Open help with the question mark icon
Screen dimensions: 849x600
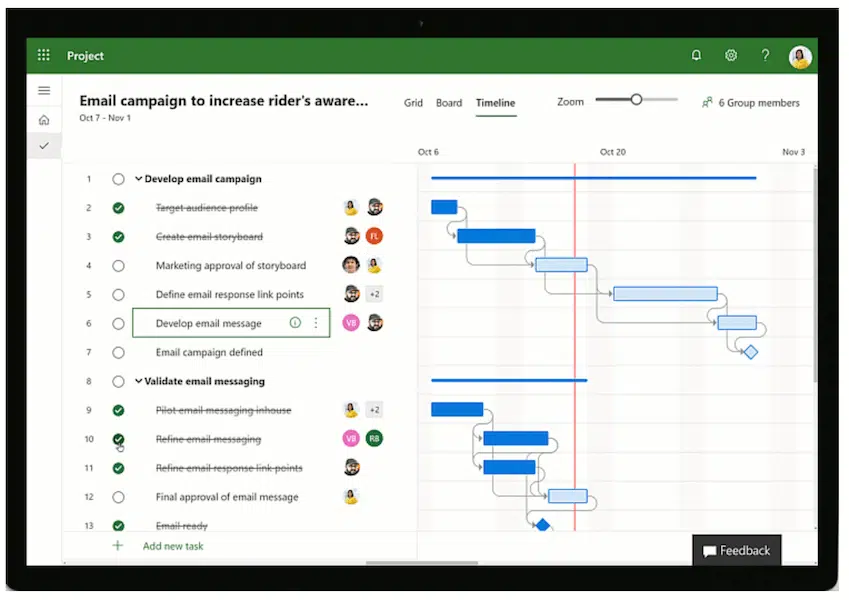click(765, 55)
